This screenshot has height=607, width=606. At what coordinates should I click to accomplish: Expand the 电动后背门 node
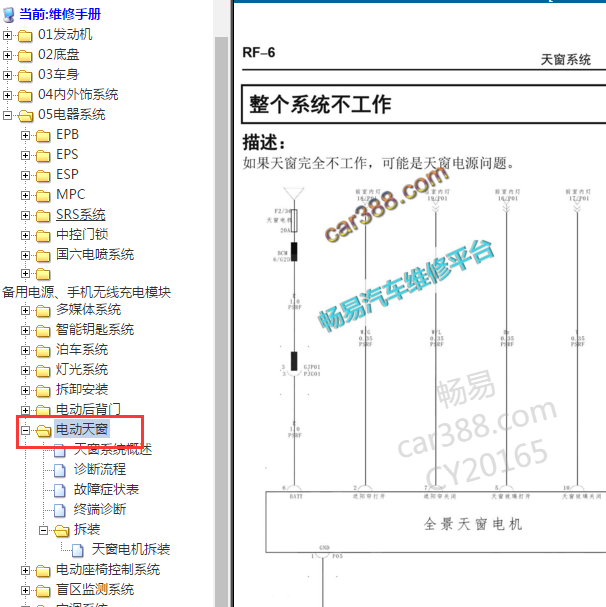pos(25,410)
